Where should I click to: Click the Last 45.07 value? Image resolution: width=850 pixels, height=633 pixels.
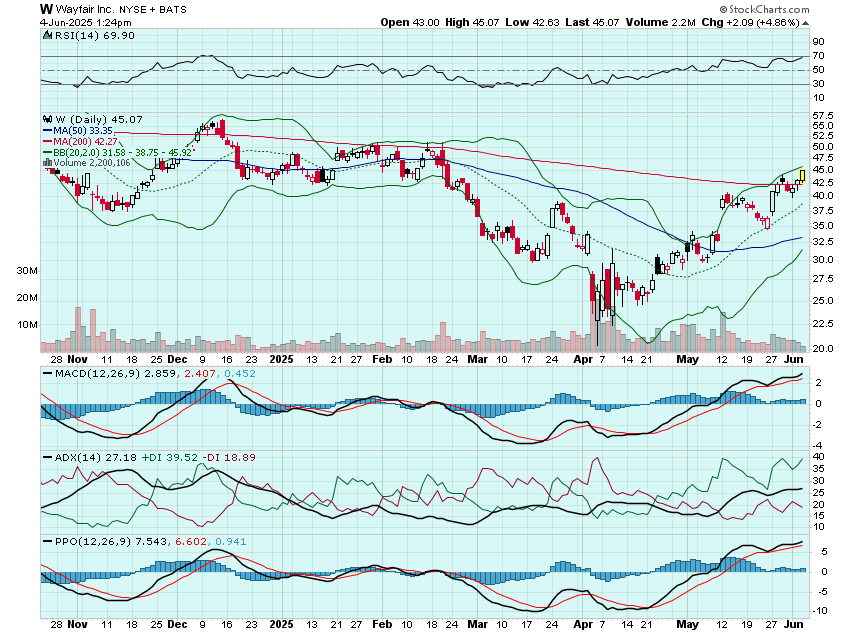[592, 22]
